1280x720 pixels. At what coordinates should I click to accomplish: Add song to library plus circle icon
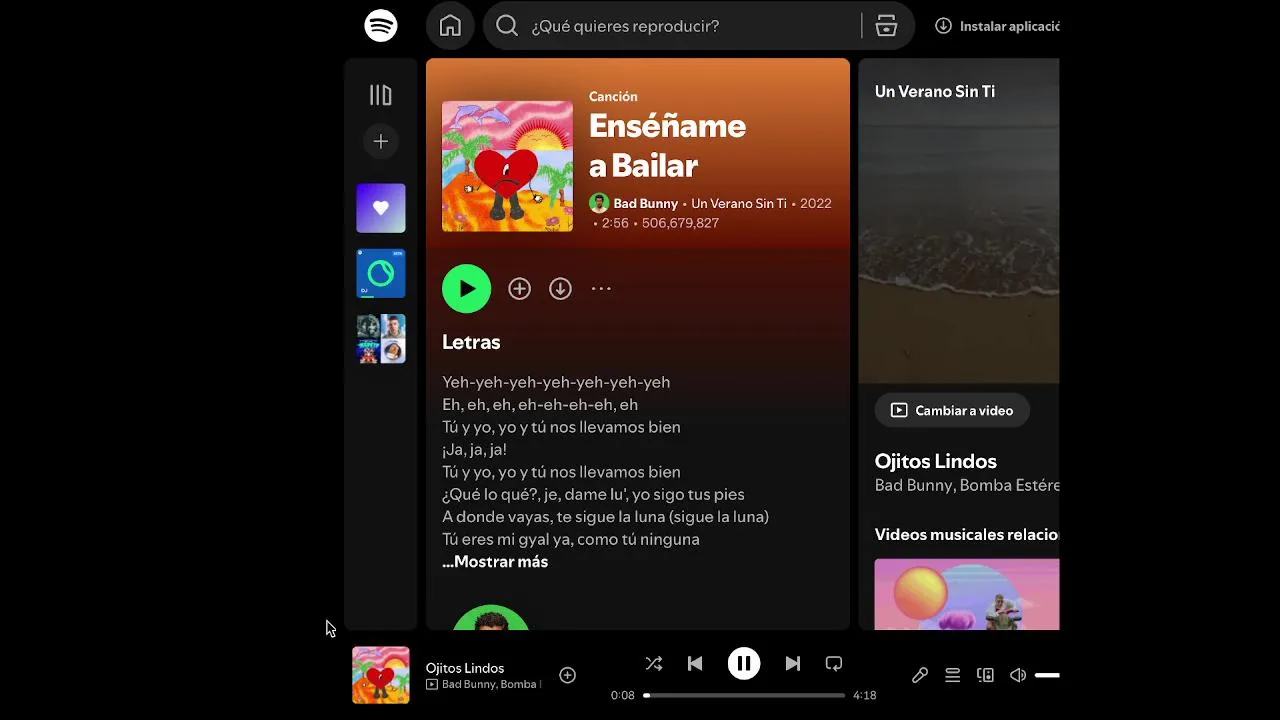coord(519,289)
